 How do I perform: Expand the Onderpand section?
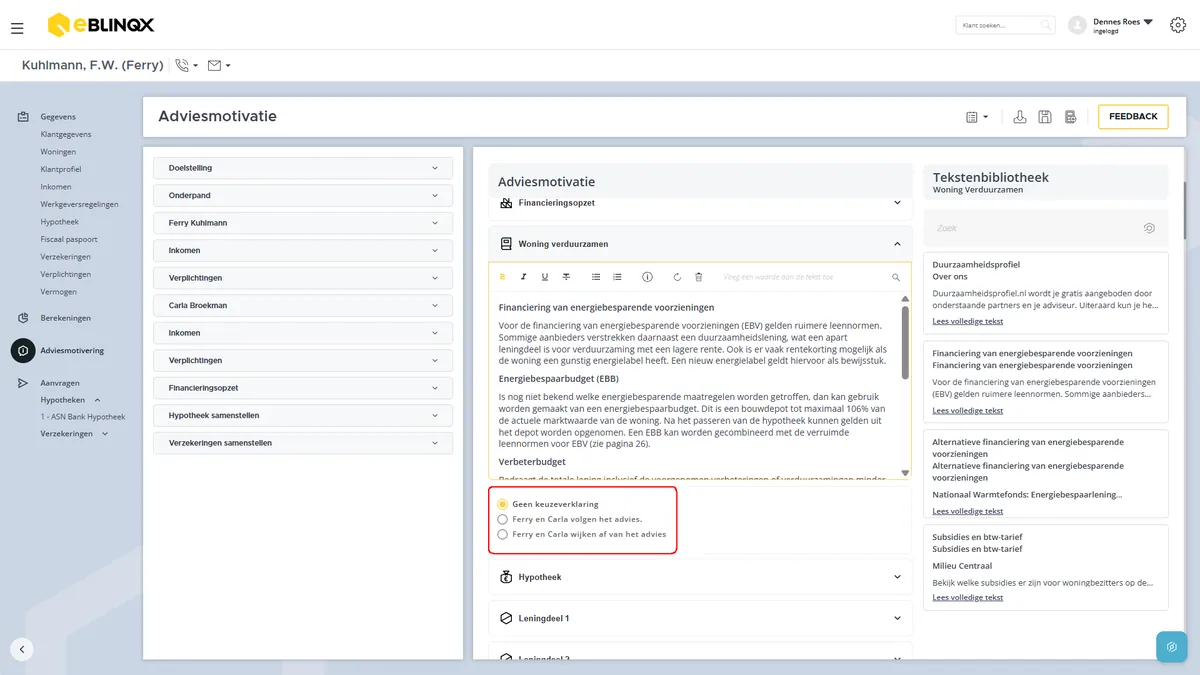pos(303,195)
